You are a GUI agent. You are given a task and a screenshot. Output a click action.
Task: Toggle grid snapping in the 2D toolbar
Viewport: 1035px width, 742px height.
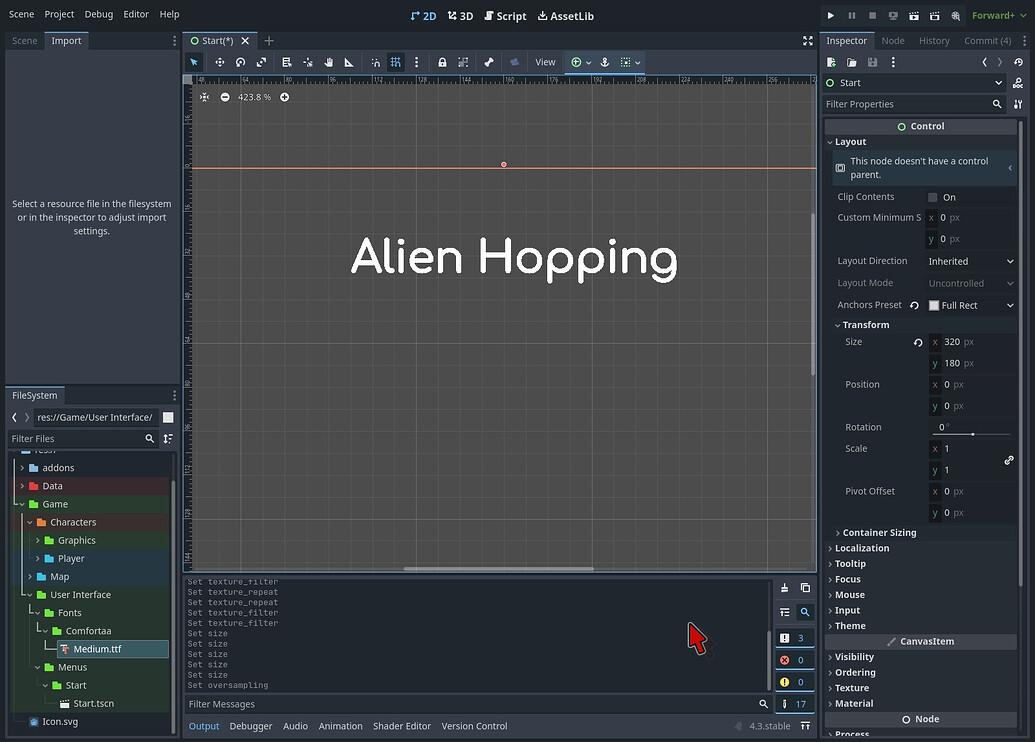tap(395, 62)
